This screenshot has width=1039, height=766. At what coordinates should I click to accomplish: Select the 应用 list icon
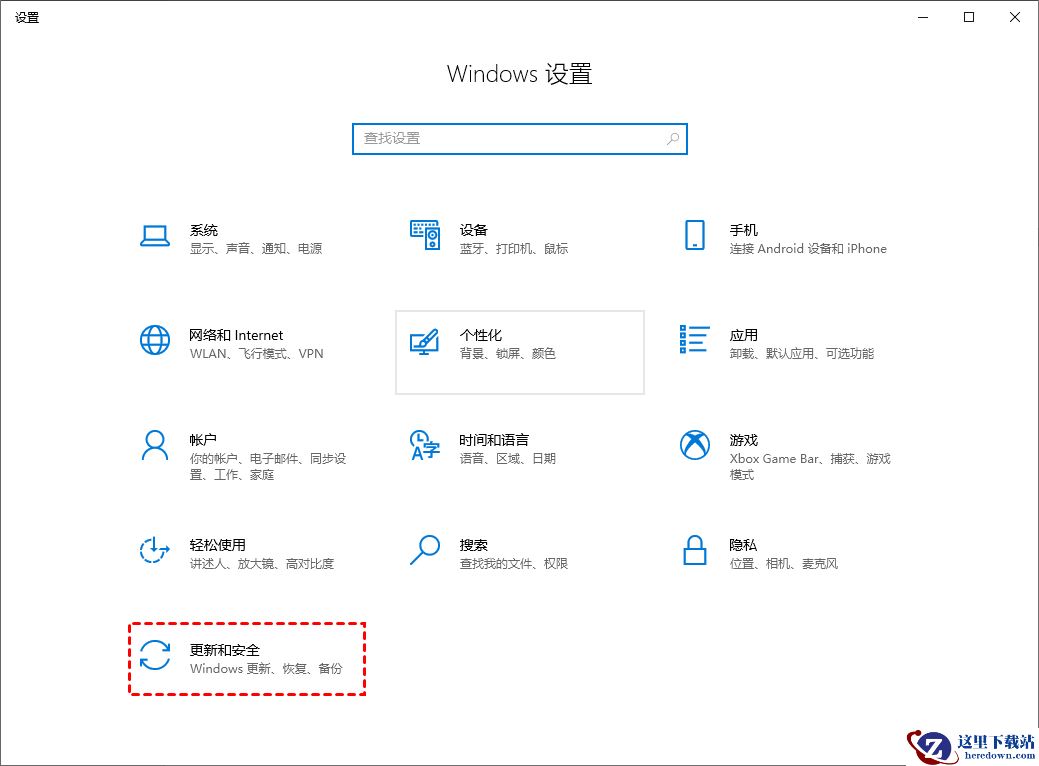click(694, 339)
